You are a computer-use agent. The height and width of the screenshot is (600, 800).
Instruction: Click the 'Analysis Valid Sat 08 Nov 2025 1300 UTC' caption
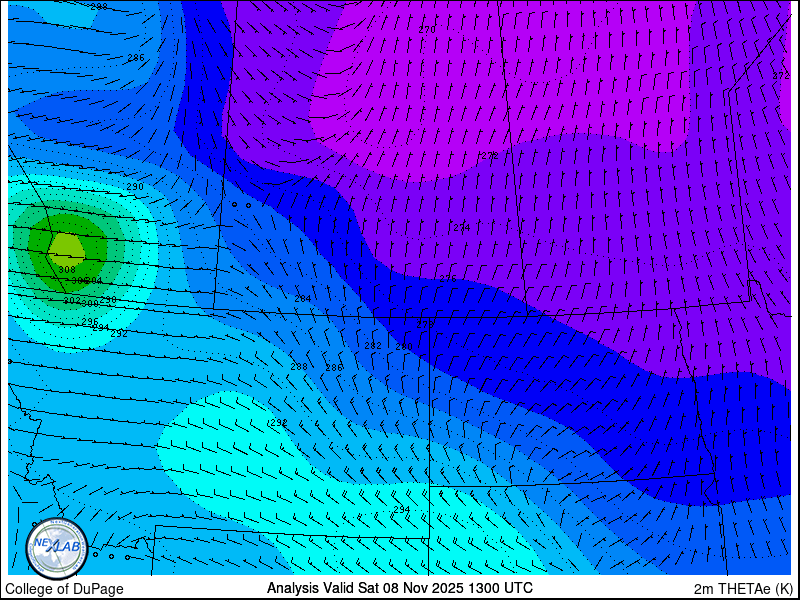(400, 588)
